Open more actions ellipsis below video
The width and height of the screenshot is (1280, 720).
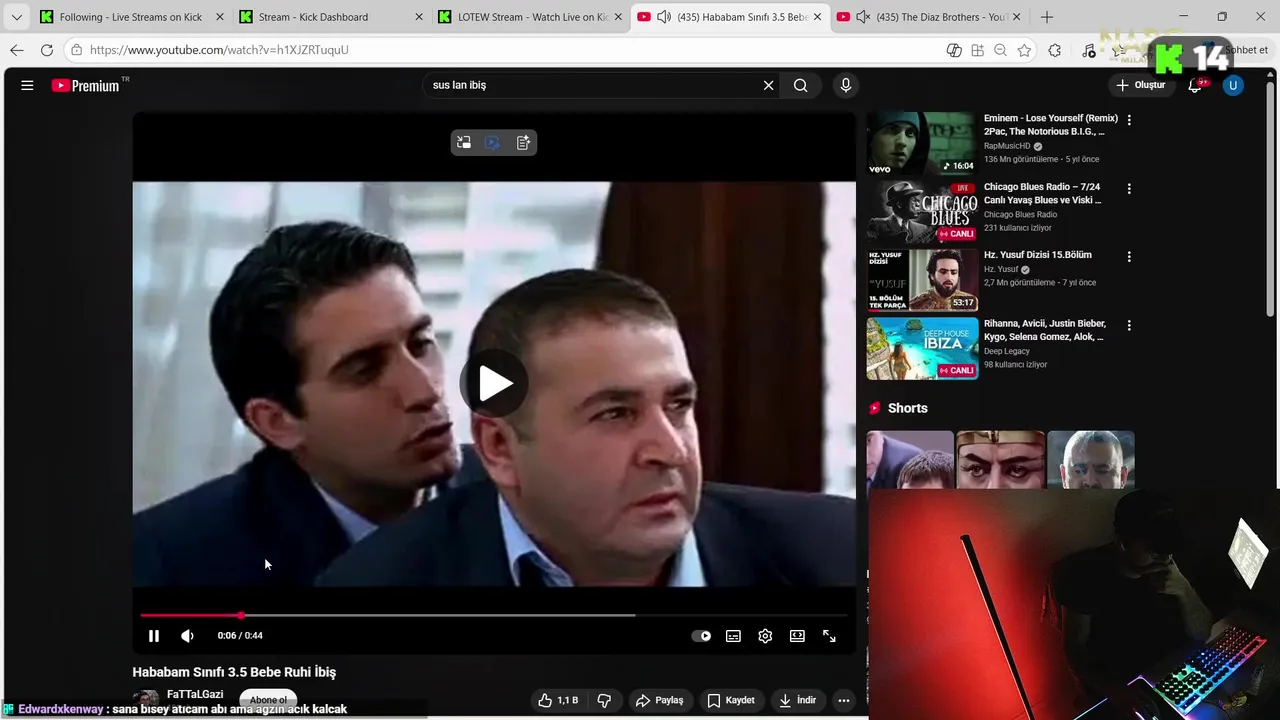pyautogui.click(x=844, y=701)
